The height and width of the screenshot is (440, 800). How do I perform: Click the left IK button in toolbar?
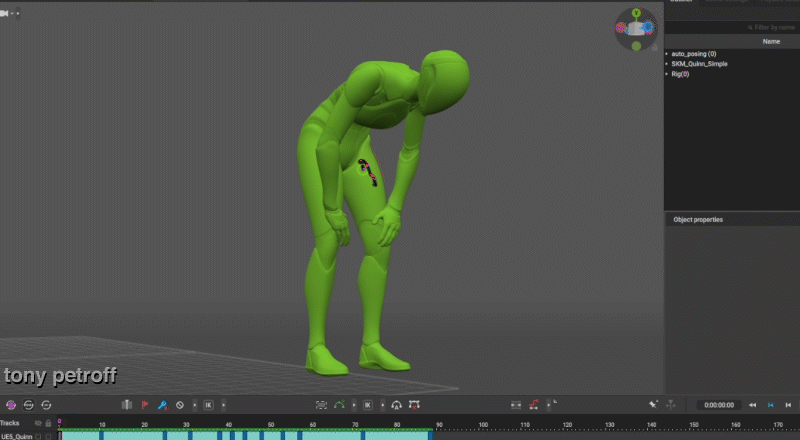pos(208,405)
